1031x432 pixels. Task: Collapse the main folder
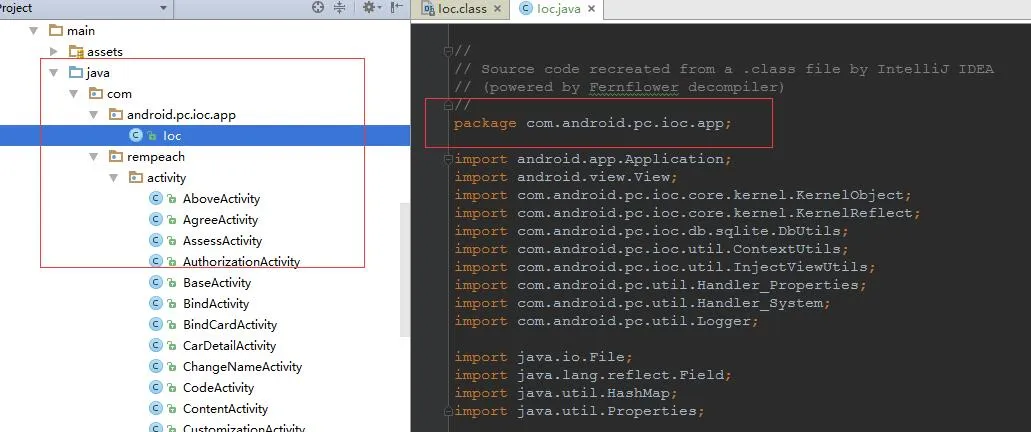point(34,31)
